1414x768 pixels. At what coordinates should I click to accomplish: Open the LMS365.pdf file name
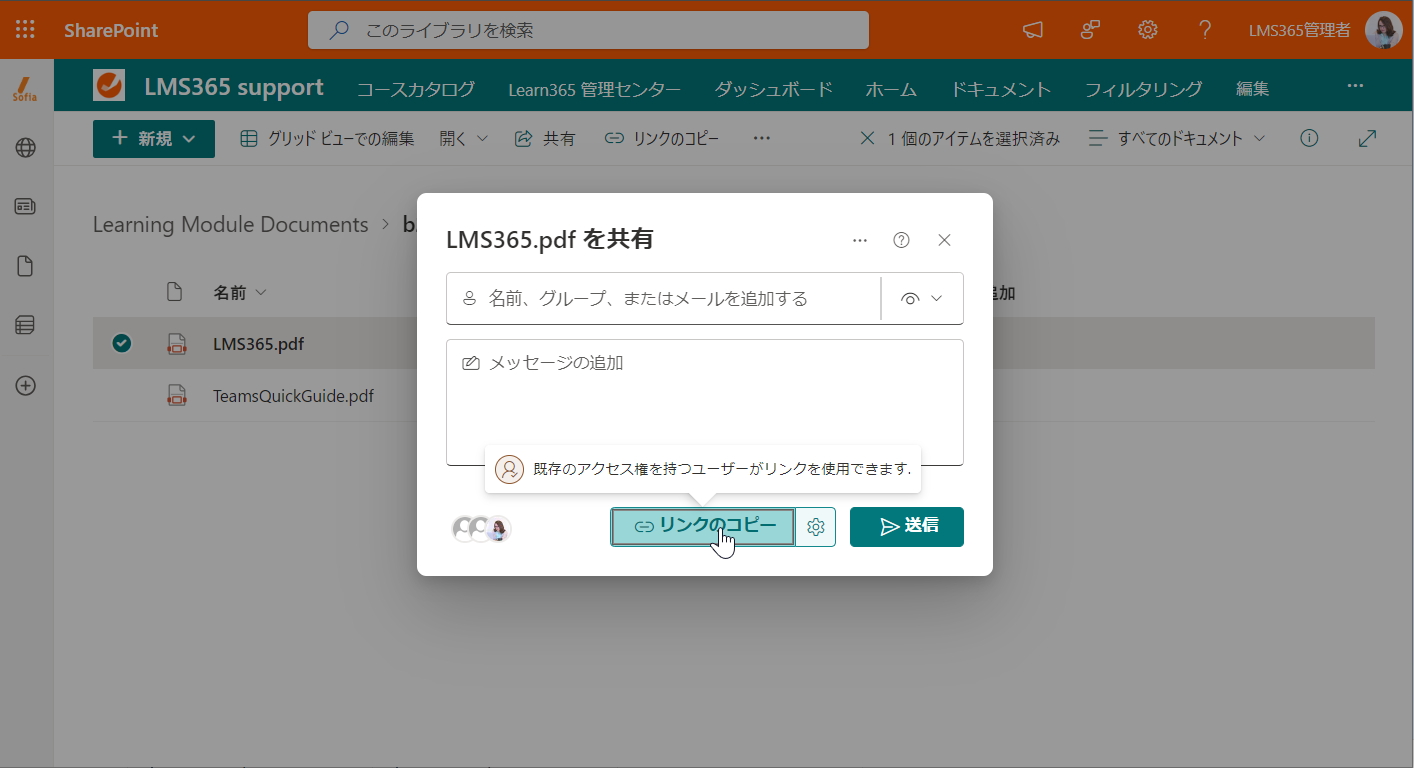[258, 344]
